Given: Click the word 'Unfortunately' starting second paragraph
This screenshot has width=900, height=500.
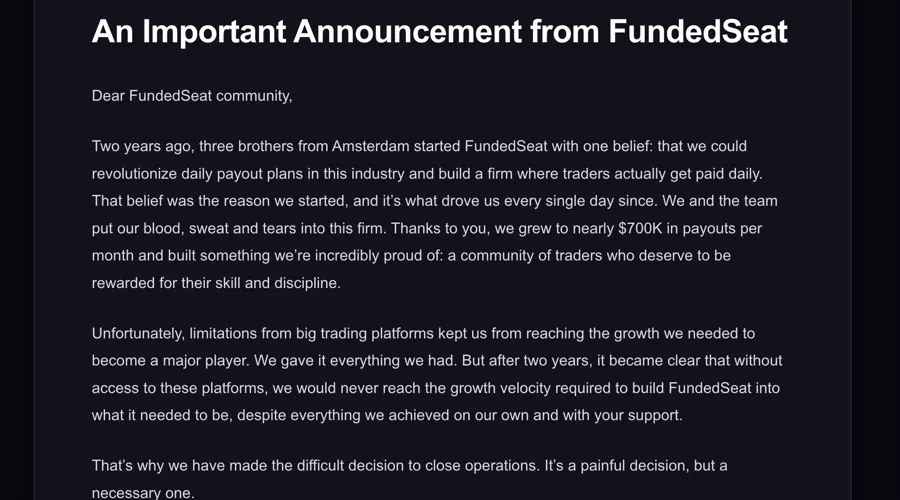Looking at the screenshot, I should [138, 334].
